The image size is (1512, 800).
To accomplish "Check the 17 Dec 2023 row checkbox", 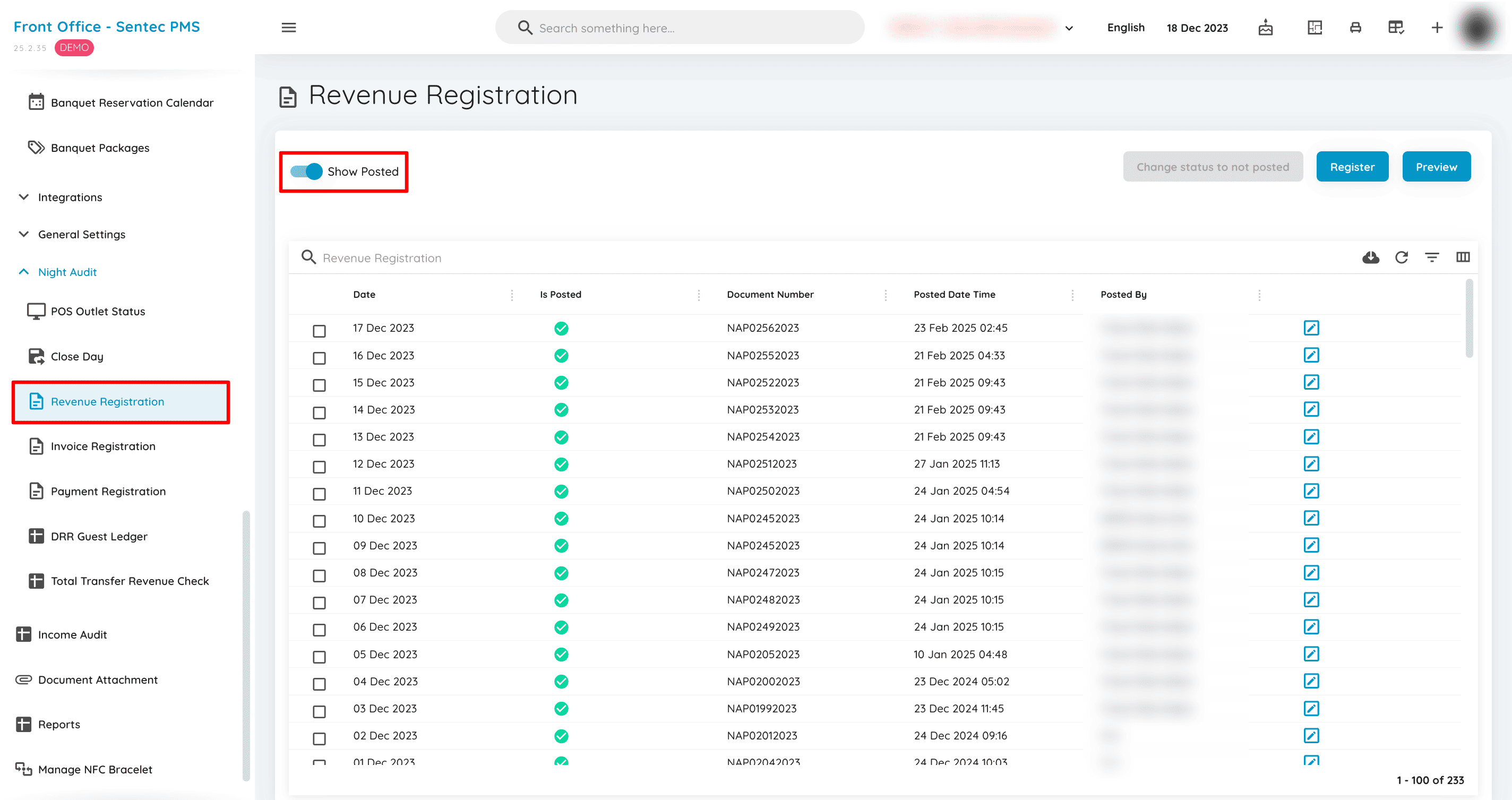I will click(x=319, y=331).
